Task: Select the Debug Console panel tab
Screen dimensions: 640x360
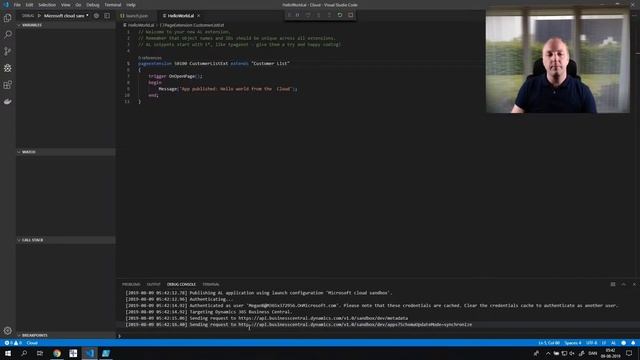Action: 181,284
